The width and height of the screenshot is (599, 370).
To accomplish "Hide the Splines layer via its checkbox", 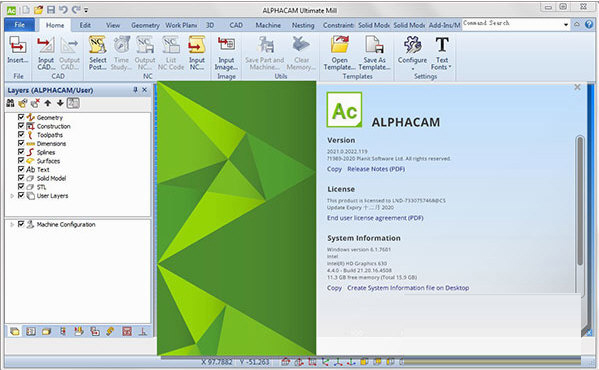I will tap(21, 152).
